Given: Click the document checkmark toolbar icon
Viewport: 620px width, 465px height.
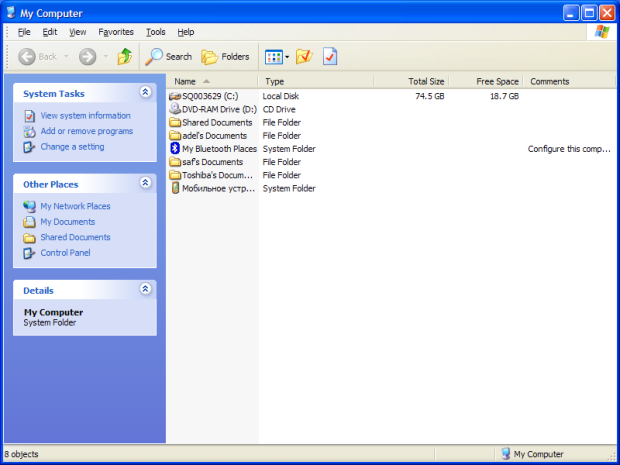Looking at the screenshot, I should point(330,57).
